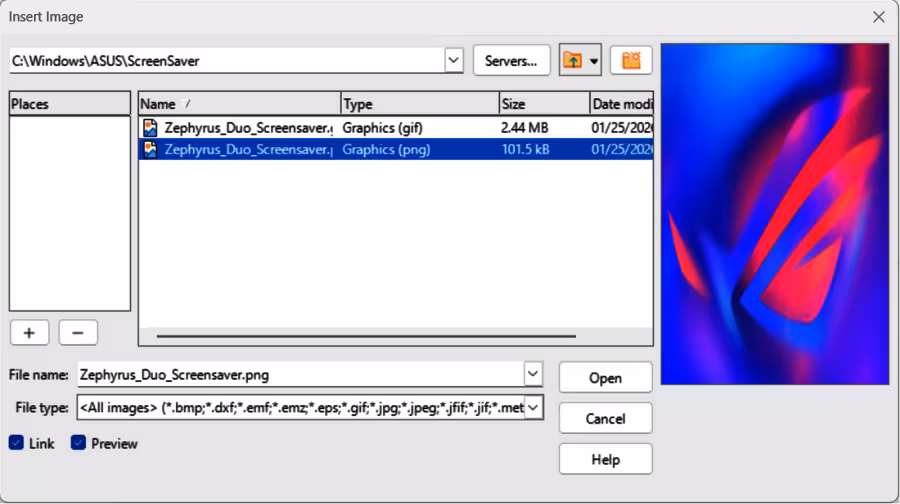Open the File type combo box
The image size is (900, 504).
310,408
